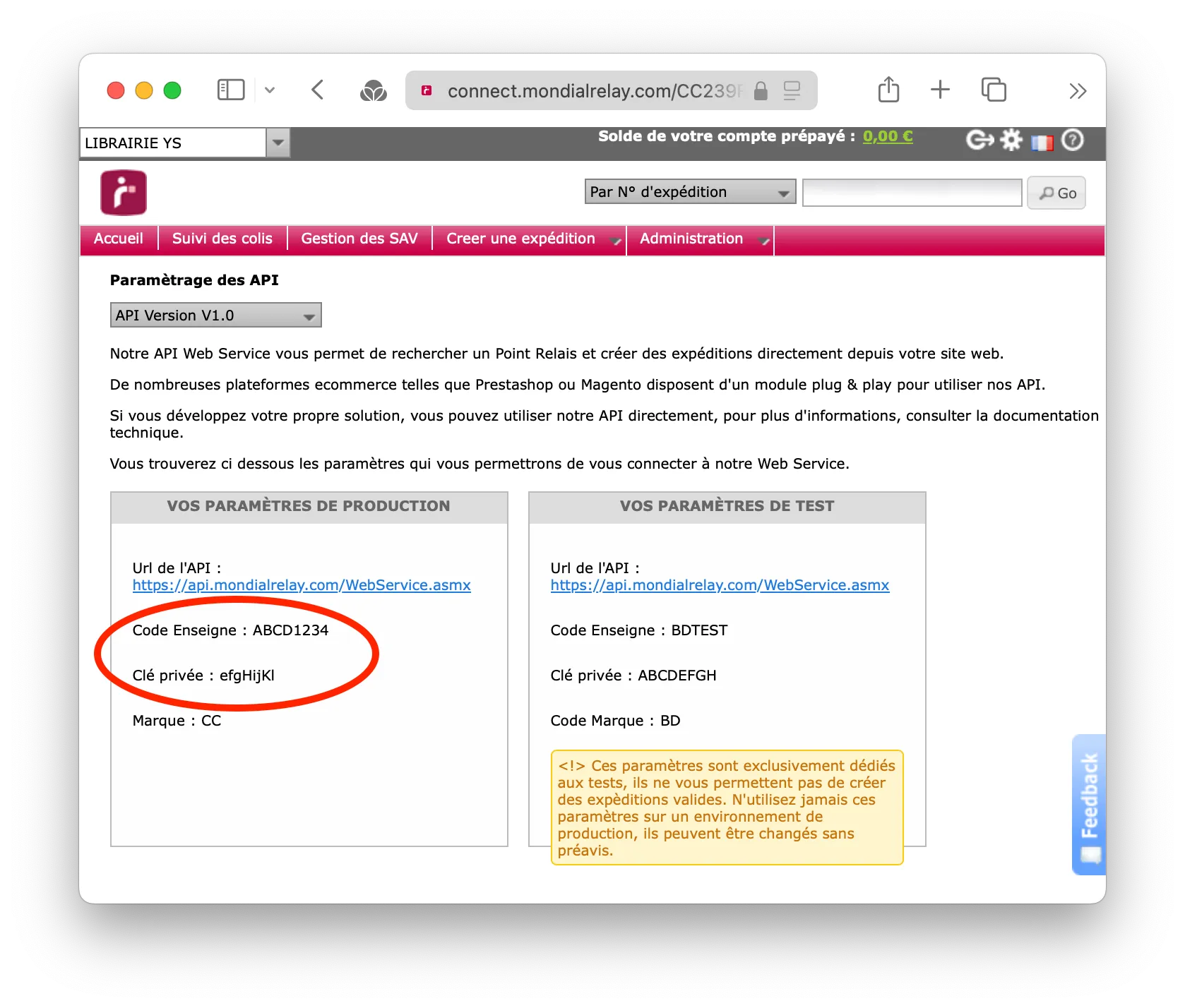
Task: Click the logout arrow icon
Action: pos(979,140)
